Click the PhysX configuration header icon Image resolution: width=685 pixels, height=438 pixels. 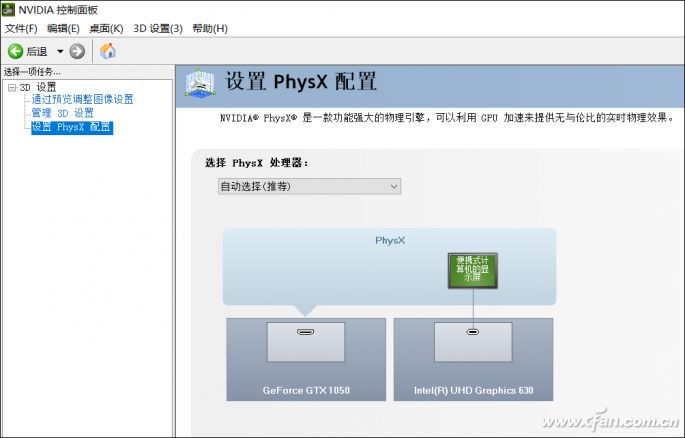[200, 83]
